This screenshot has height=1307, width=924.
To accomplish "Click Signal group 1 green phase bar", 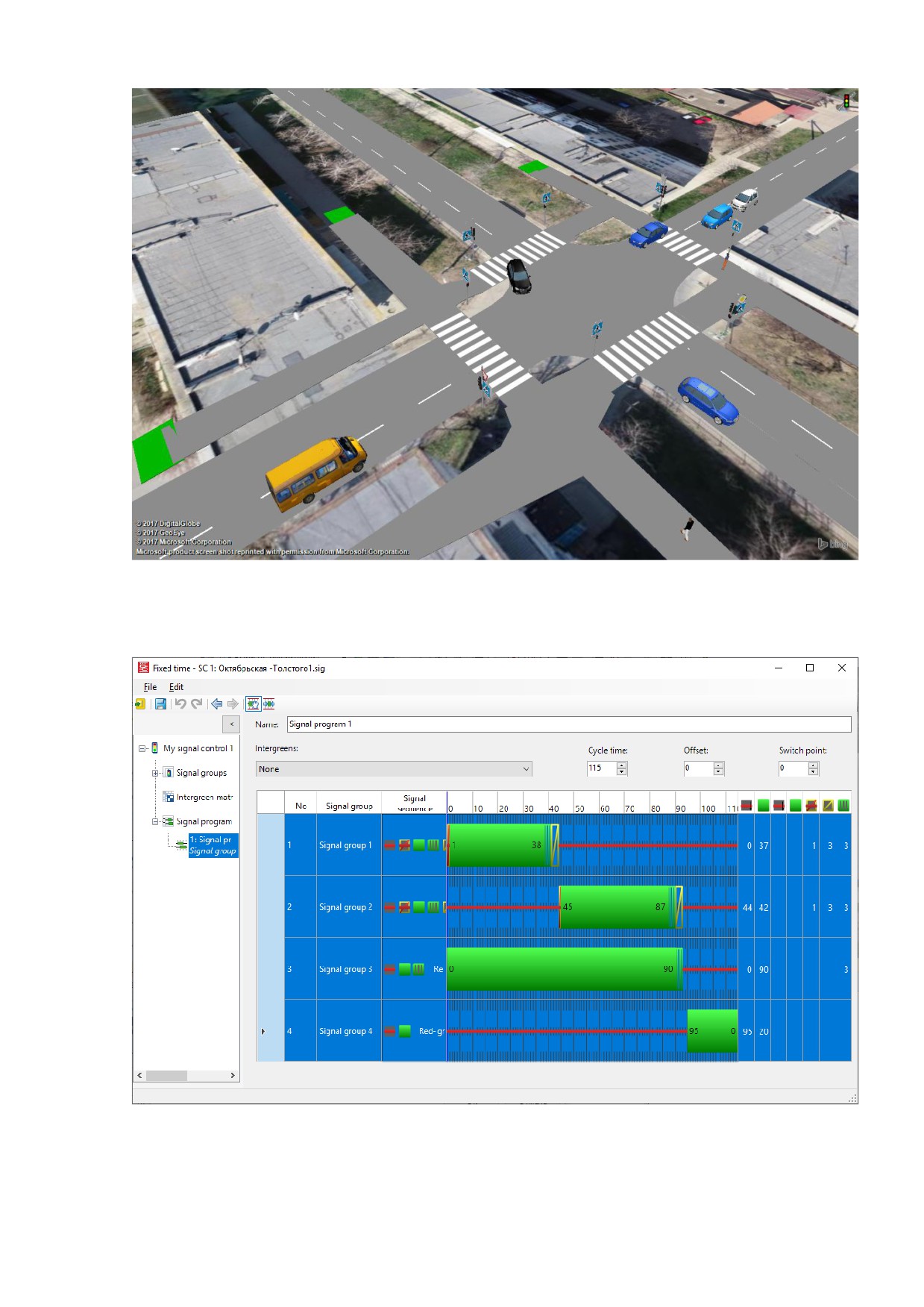I will [x=497, y=845].
